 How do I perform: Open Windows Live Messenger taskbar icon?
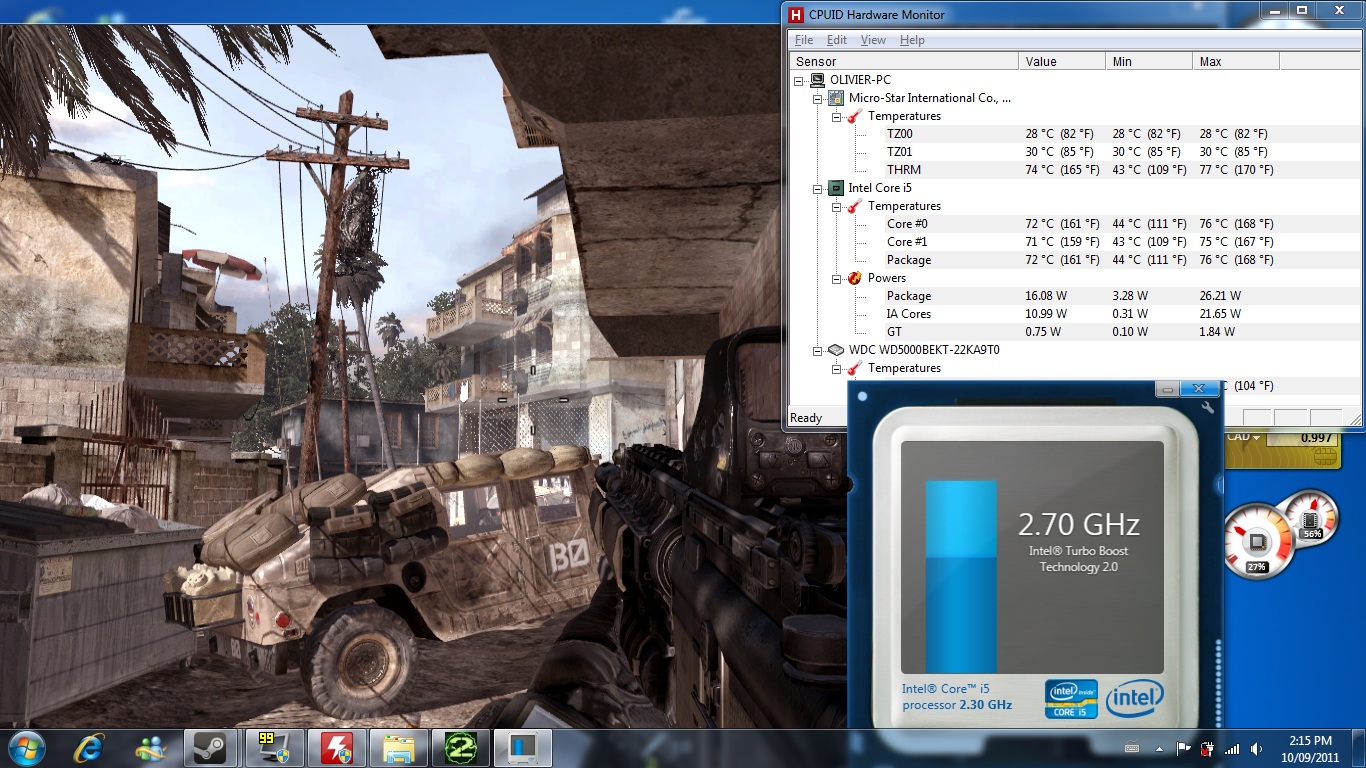(151, 748)
